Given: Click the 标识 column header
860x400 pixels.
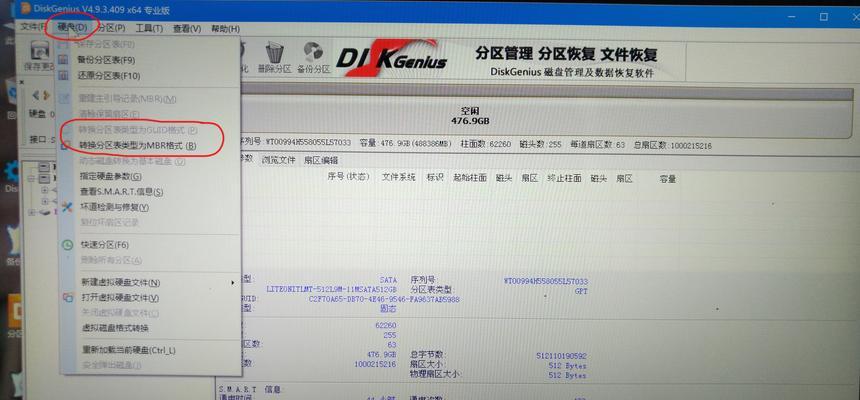Looking at the screenshot, I should pyautogui.click(x=435, y=178).
